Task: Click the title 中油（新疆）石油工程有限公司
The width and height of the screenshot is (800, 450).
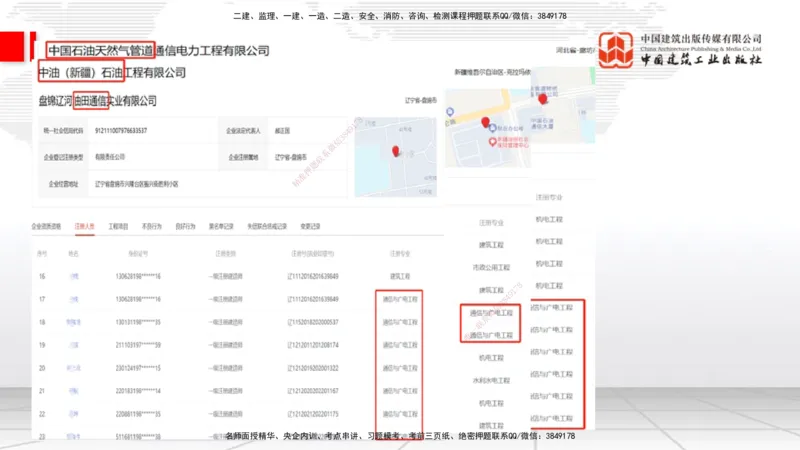Action: coord(112,72)
